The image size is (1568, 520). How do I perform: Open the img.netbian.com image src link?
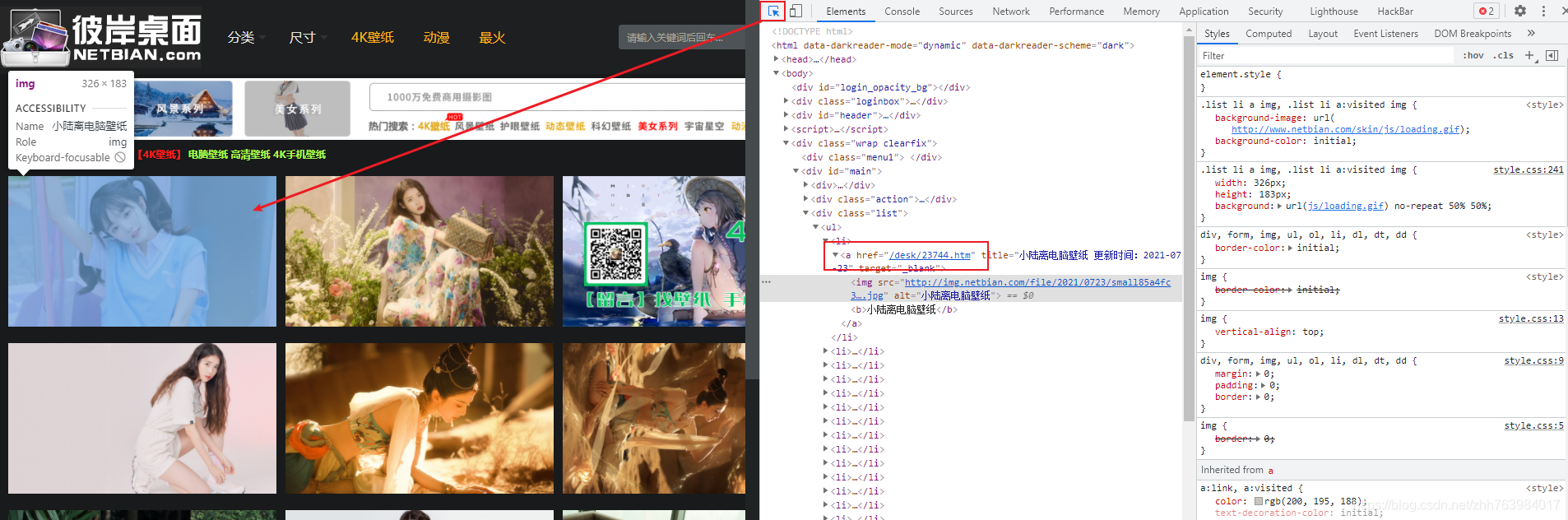tap(1037, 282)
